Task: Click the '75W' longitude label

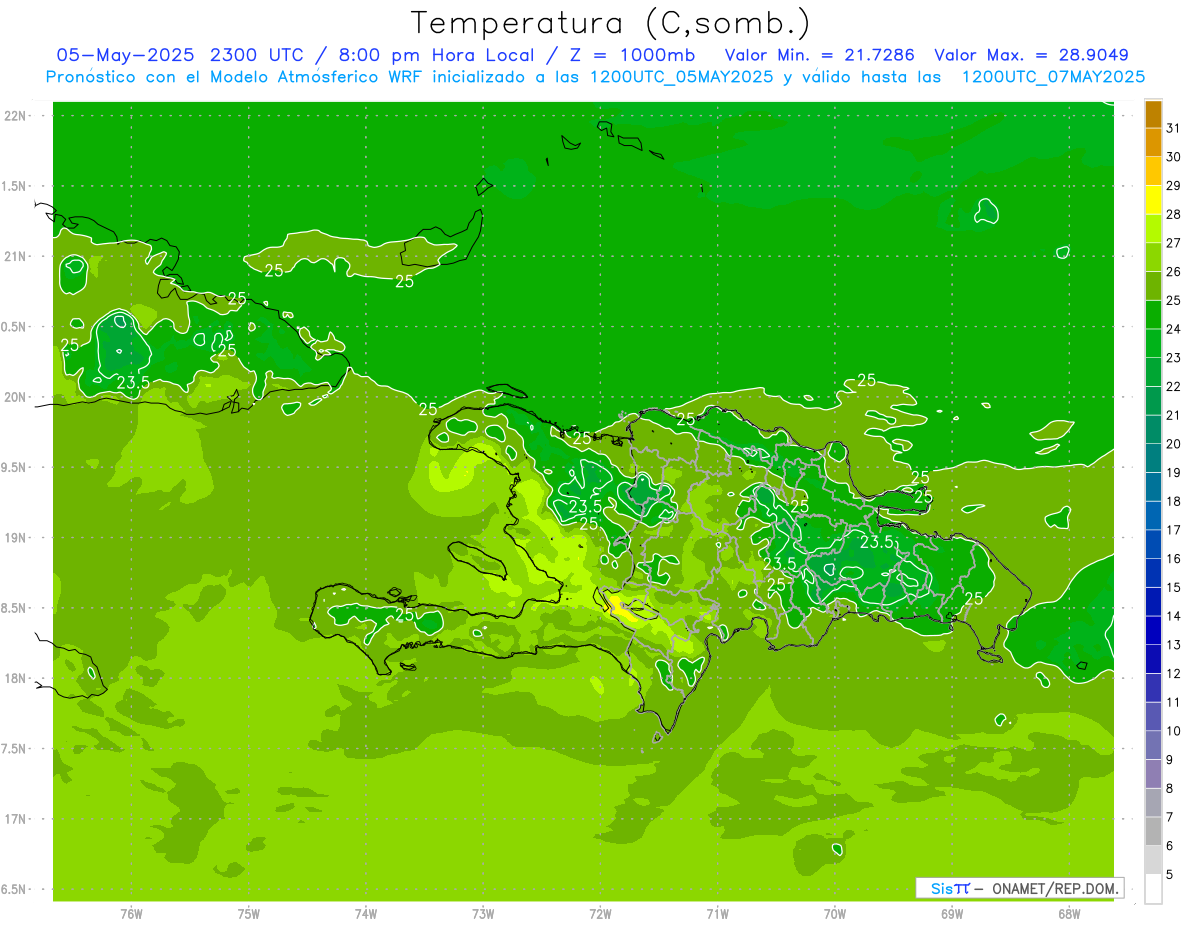Action: pos(249,913)
